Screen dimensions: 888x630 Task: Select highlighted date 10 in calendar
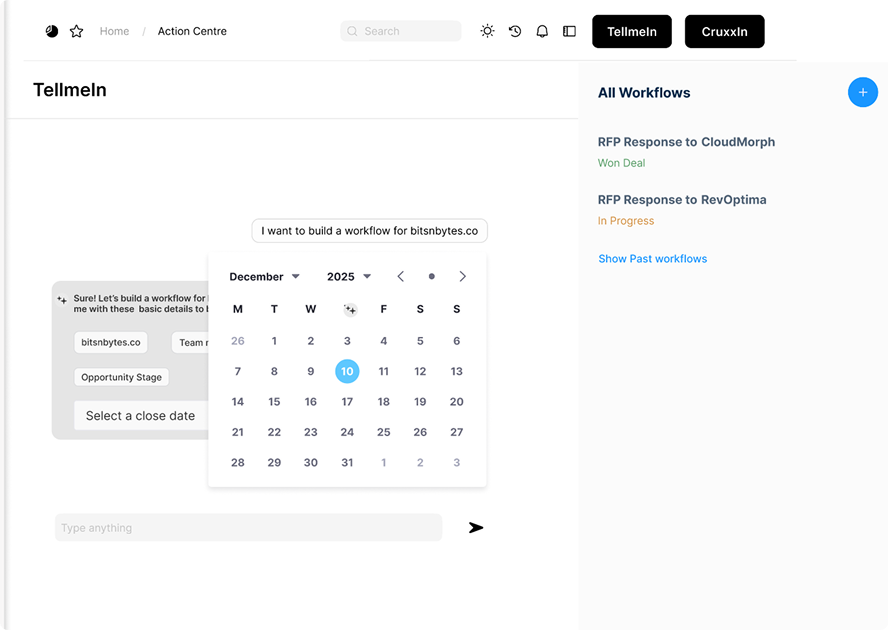pos(347,371)
